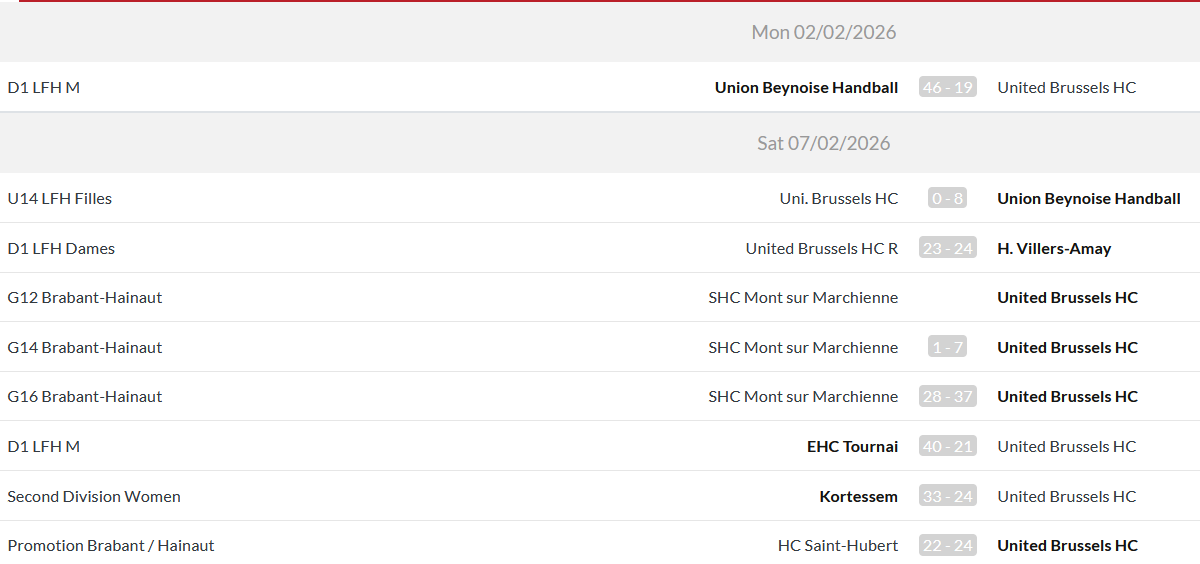Select the G14 Brabant-Hainaut competition
This screenshot has width=1200, height=564.
point(84,347)
